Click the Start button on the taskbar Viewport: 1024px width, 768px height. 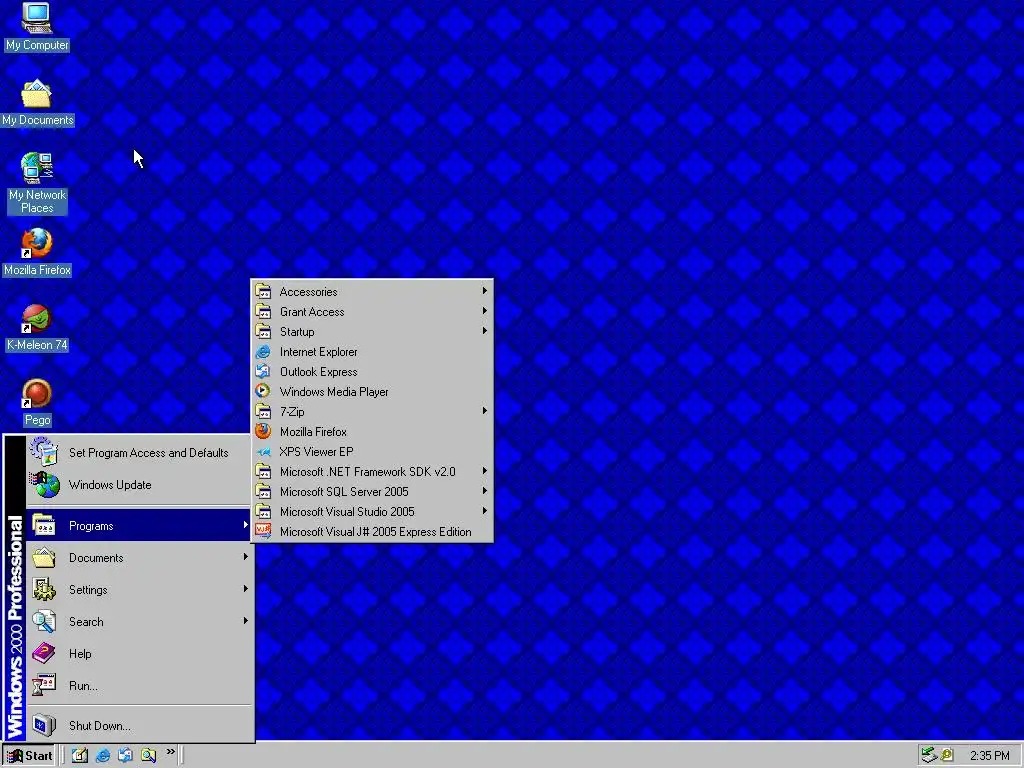tap(29, 756)
